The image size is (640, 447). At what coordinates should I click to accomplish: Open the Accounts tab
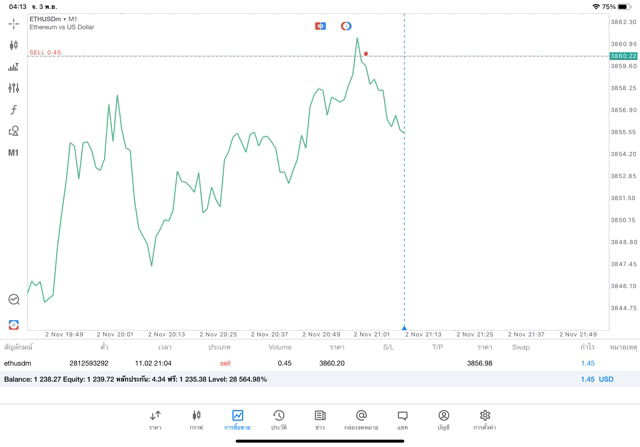[443, 418]
